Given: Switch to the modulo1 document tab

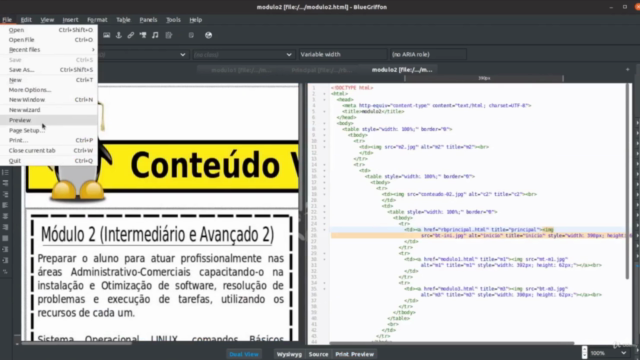Looking at the screenshot, I should [x=241, y=70].
